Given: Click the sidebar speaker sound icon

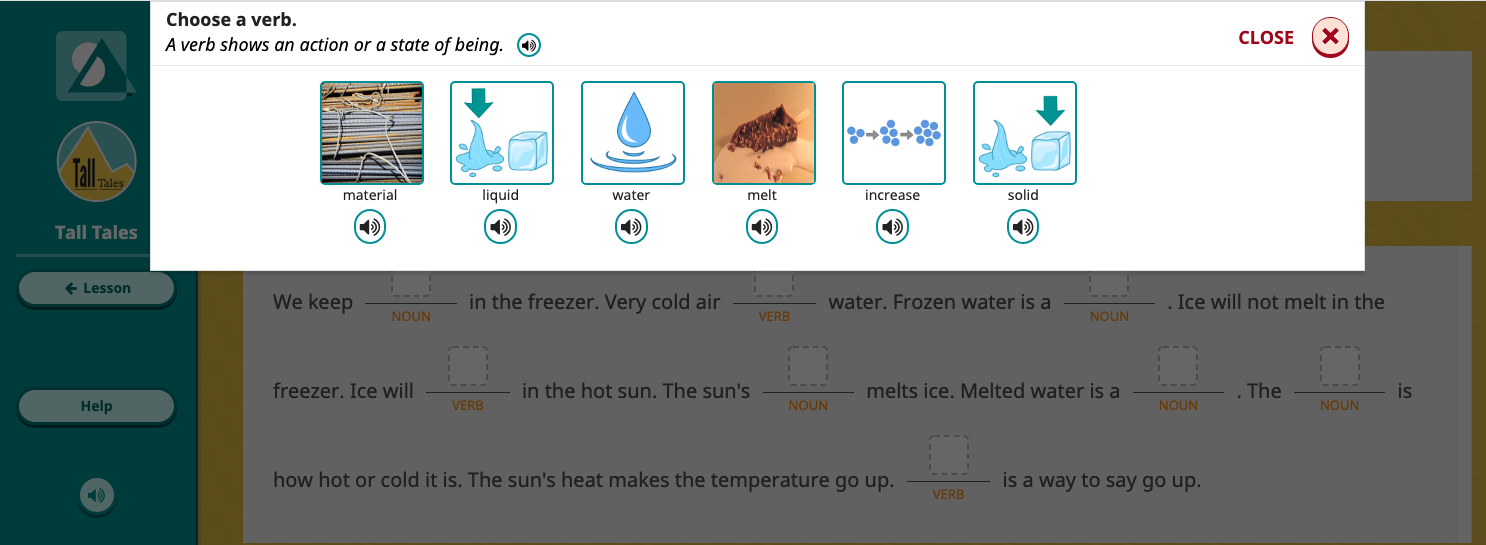Looking at the screenshot, I should 96,495.
